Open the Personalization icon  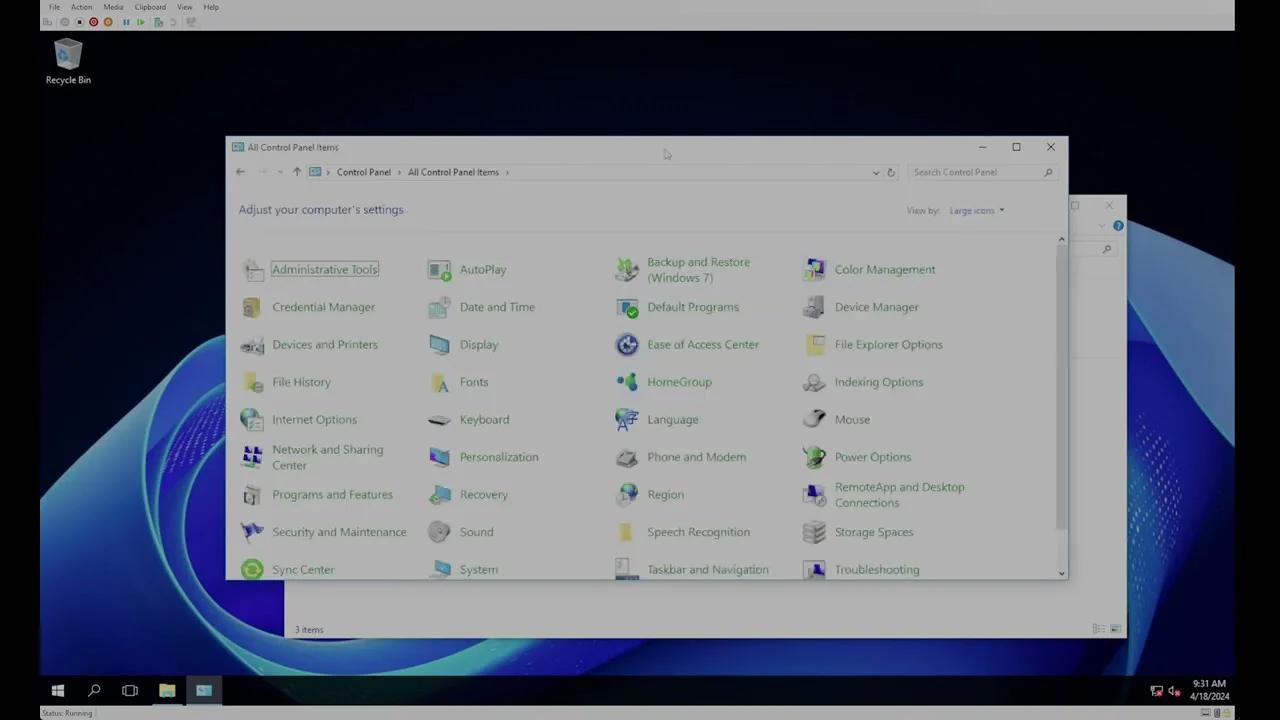coord(439,457)
